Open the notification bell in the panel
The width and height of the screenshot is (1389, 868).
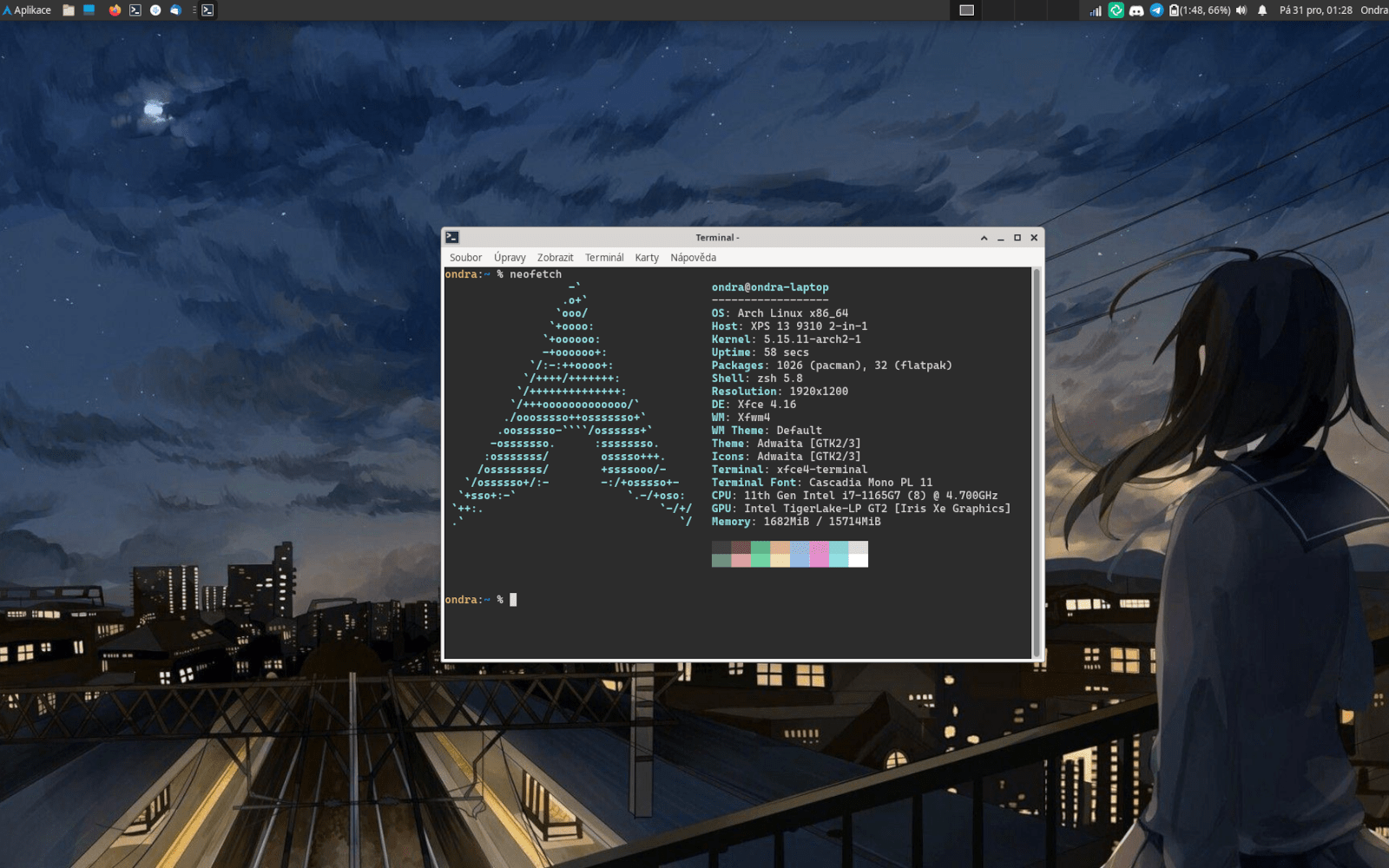pyautogui.click(x=1262, y=10)
